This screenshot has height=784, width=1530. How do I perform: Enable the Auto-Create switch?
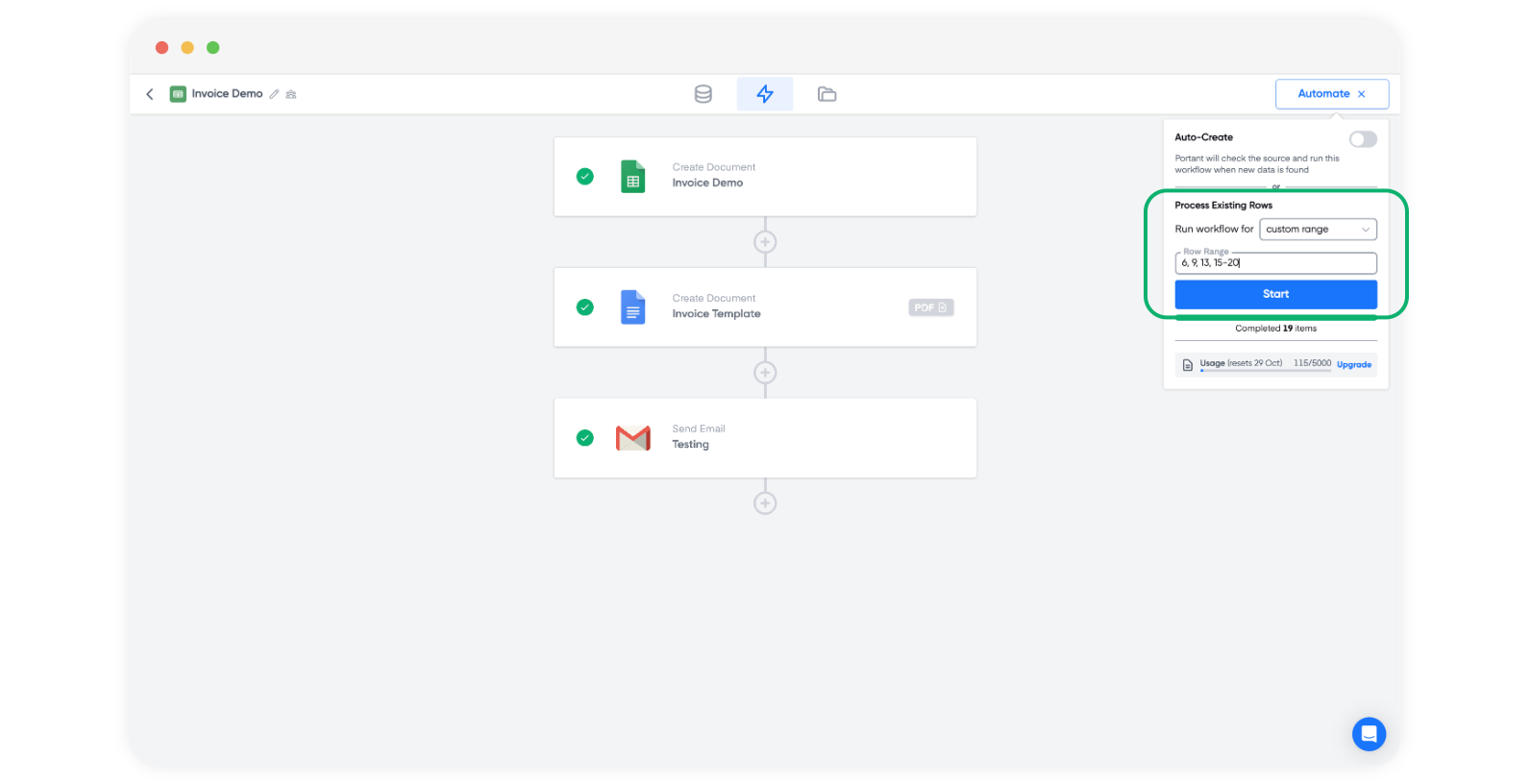coord(1362,139)
